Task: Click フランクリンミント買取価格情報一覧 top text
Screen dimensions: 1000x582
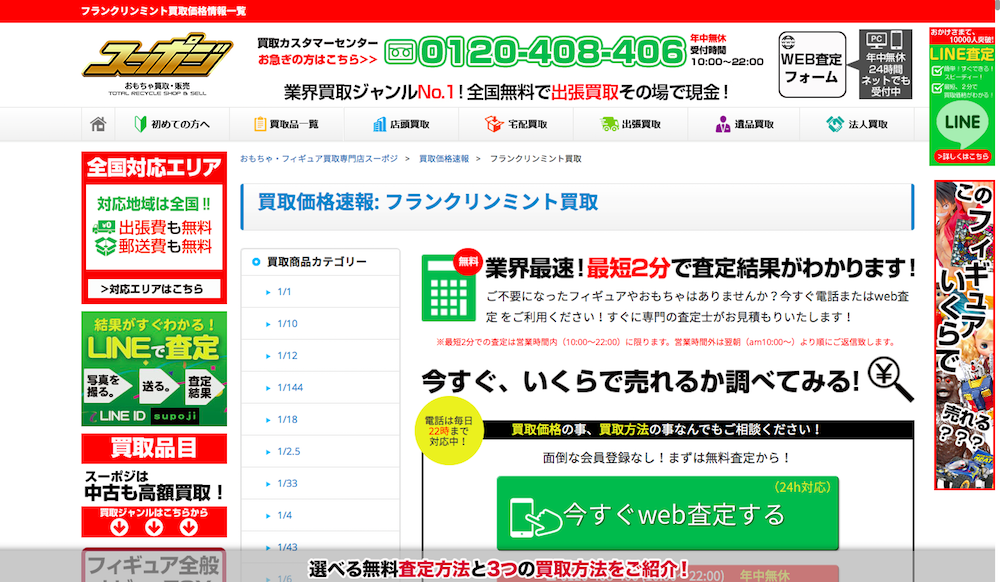Action: tap(163, 11)
